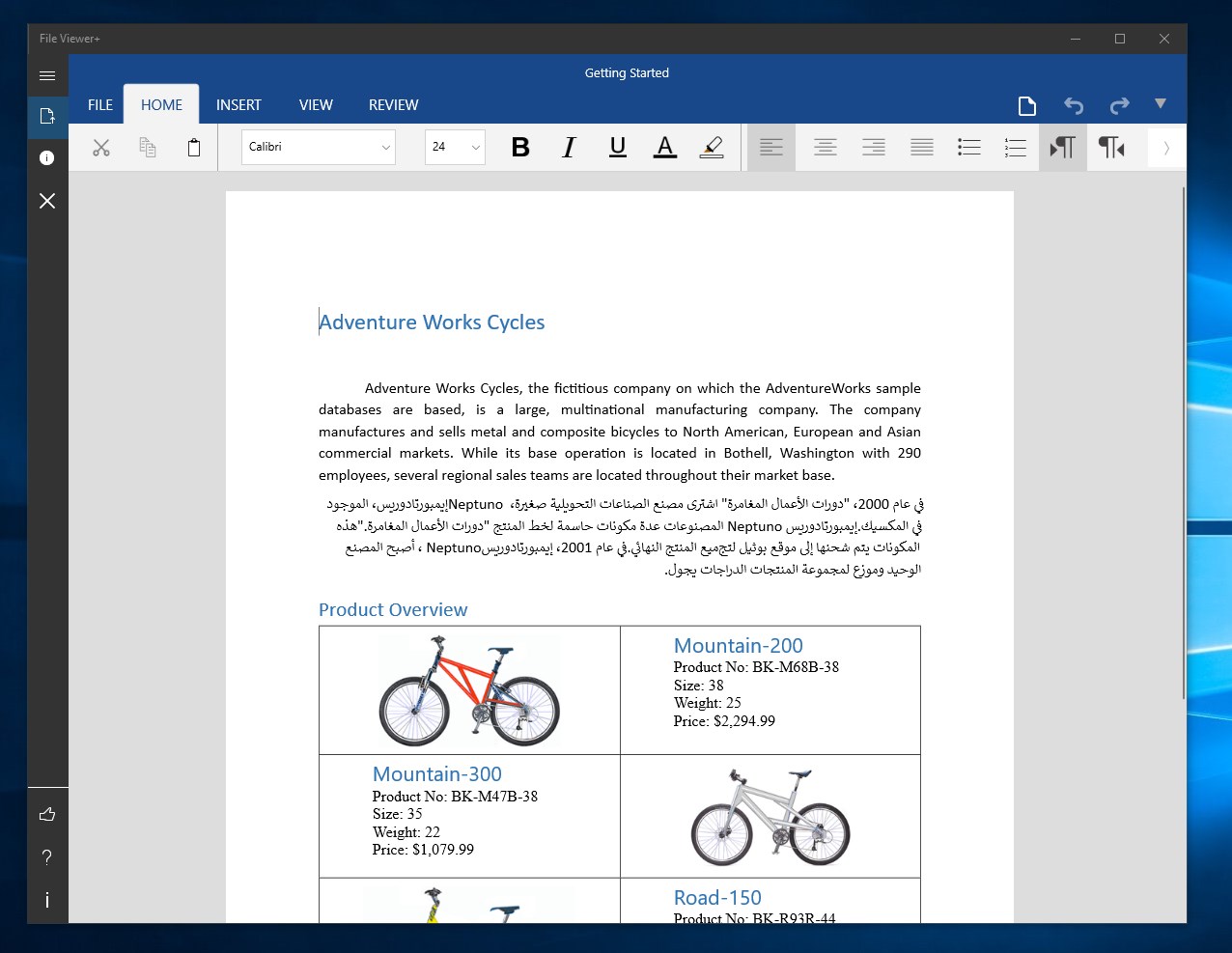
Task: Apply font color with the A icon
Action: point(664,147)
